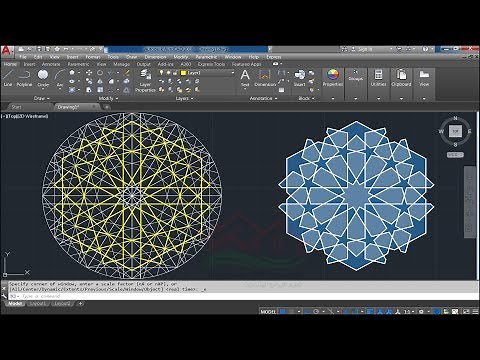This screenshot has width=480, height=360.
Task: Switch to the Layout1 tab
Action: tap(38, 304)
